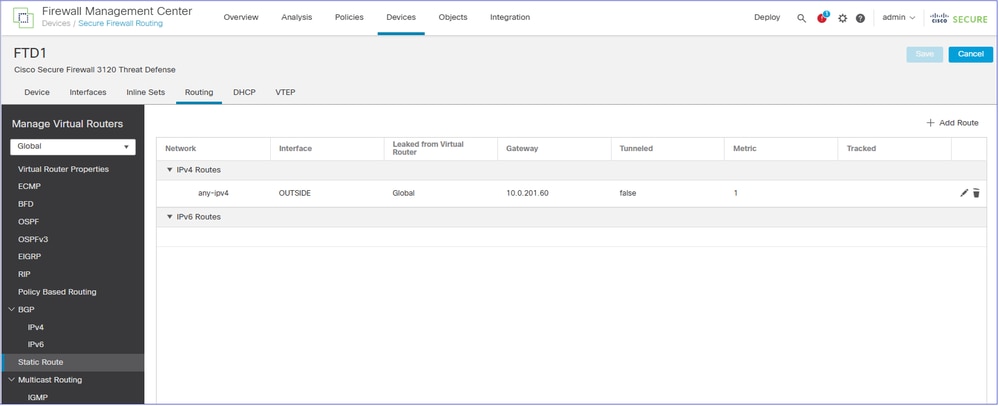
Task: Select EIGRP in the sidebar
Action: tap(30, 257)
